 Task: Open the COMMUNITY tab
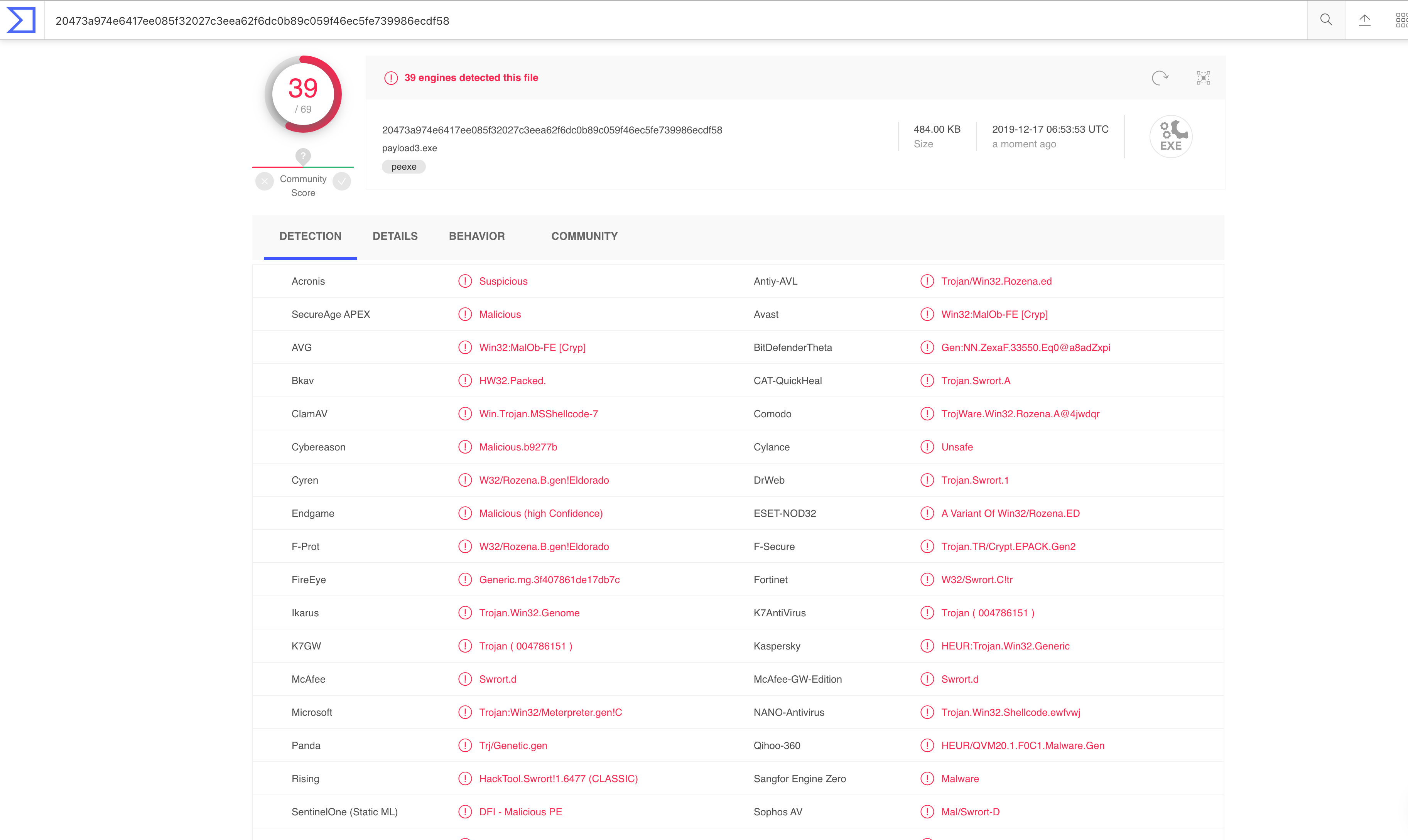pyautogui.click(x=584, y=236)
